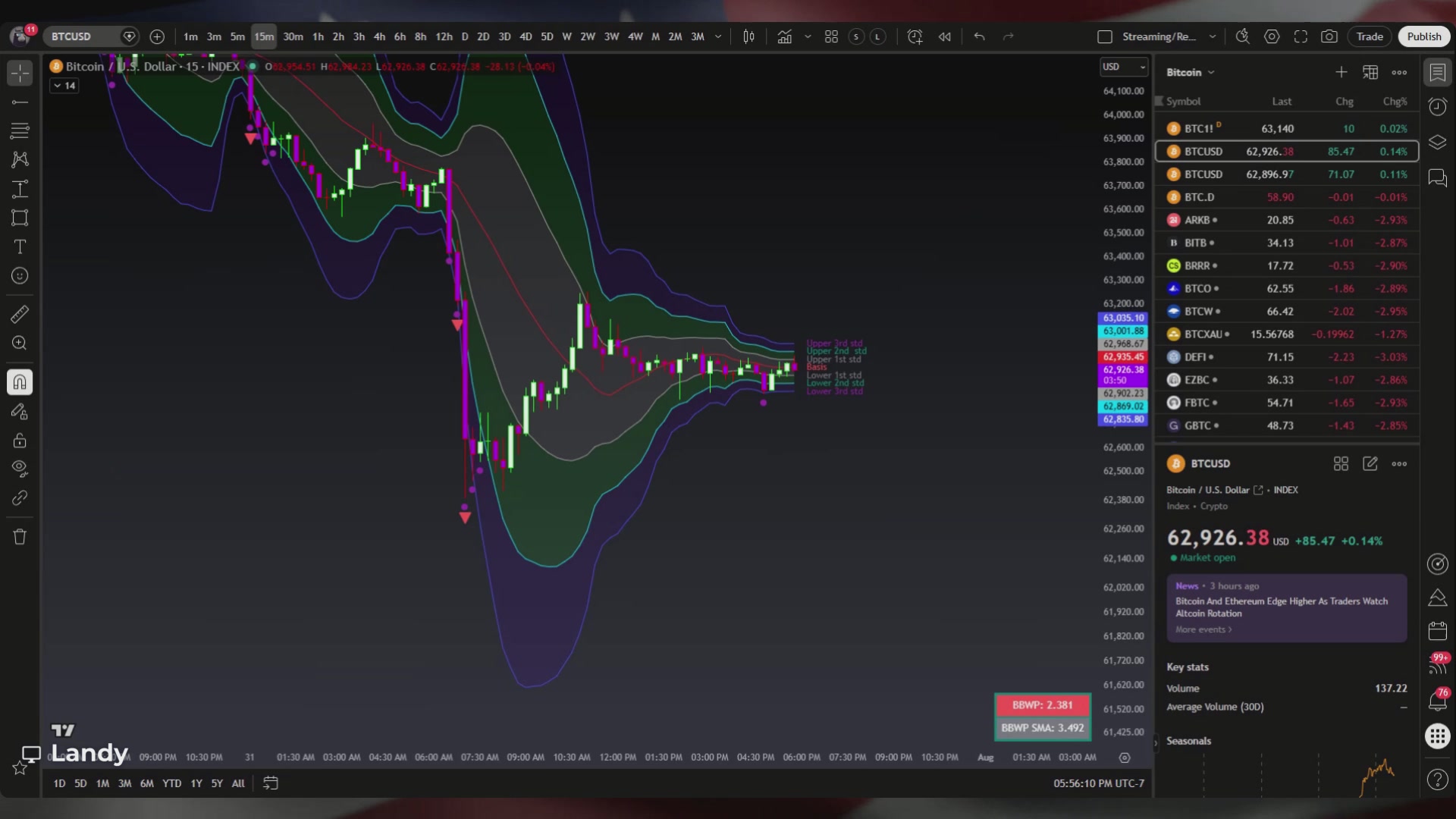
Task: Start bar replay mode
Action: pos(944,36)
